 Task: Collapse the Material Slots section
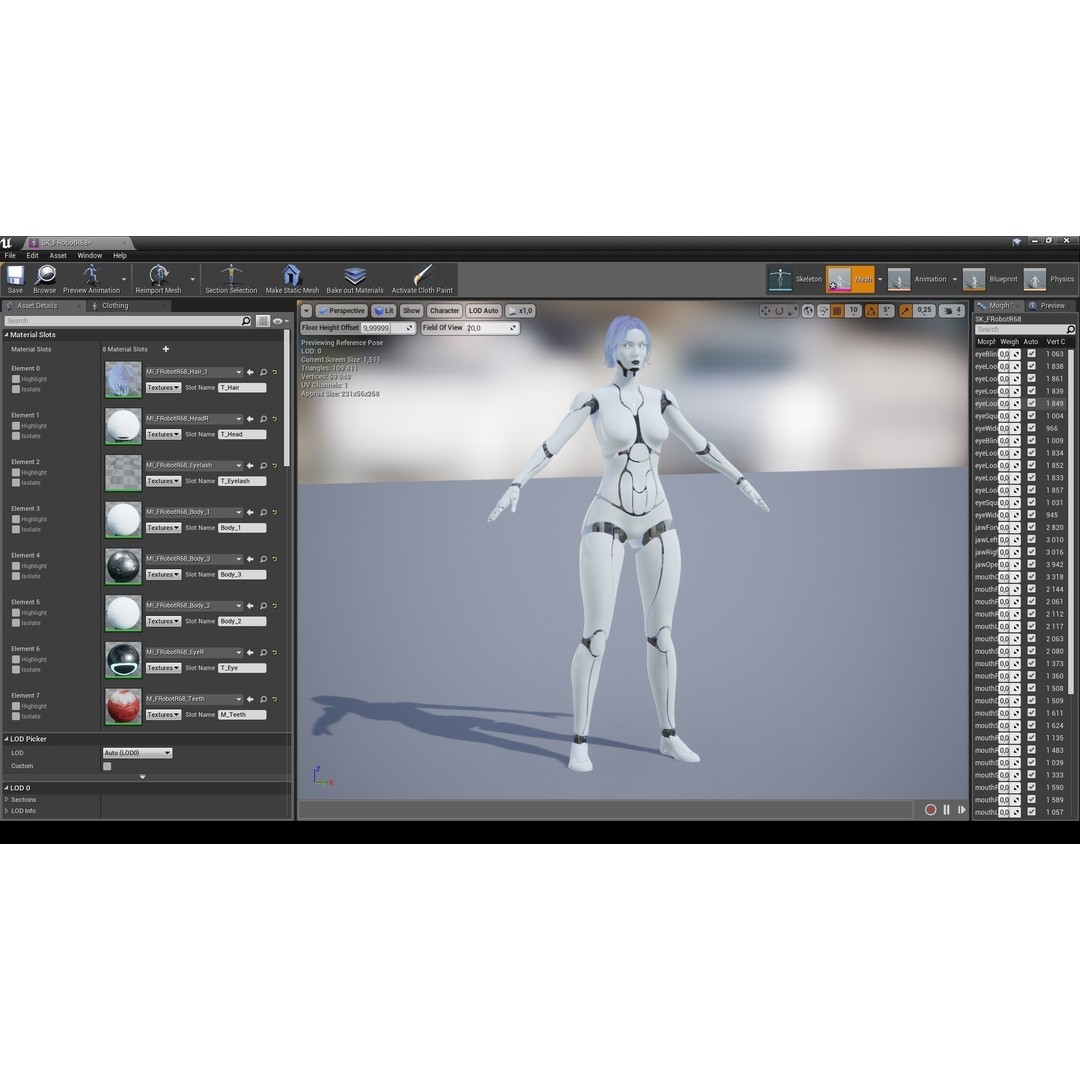coord(6,335)
